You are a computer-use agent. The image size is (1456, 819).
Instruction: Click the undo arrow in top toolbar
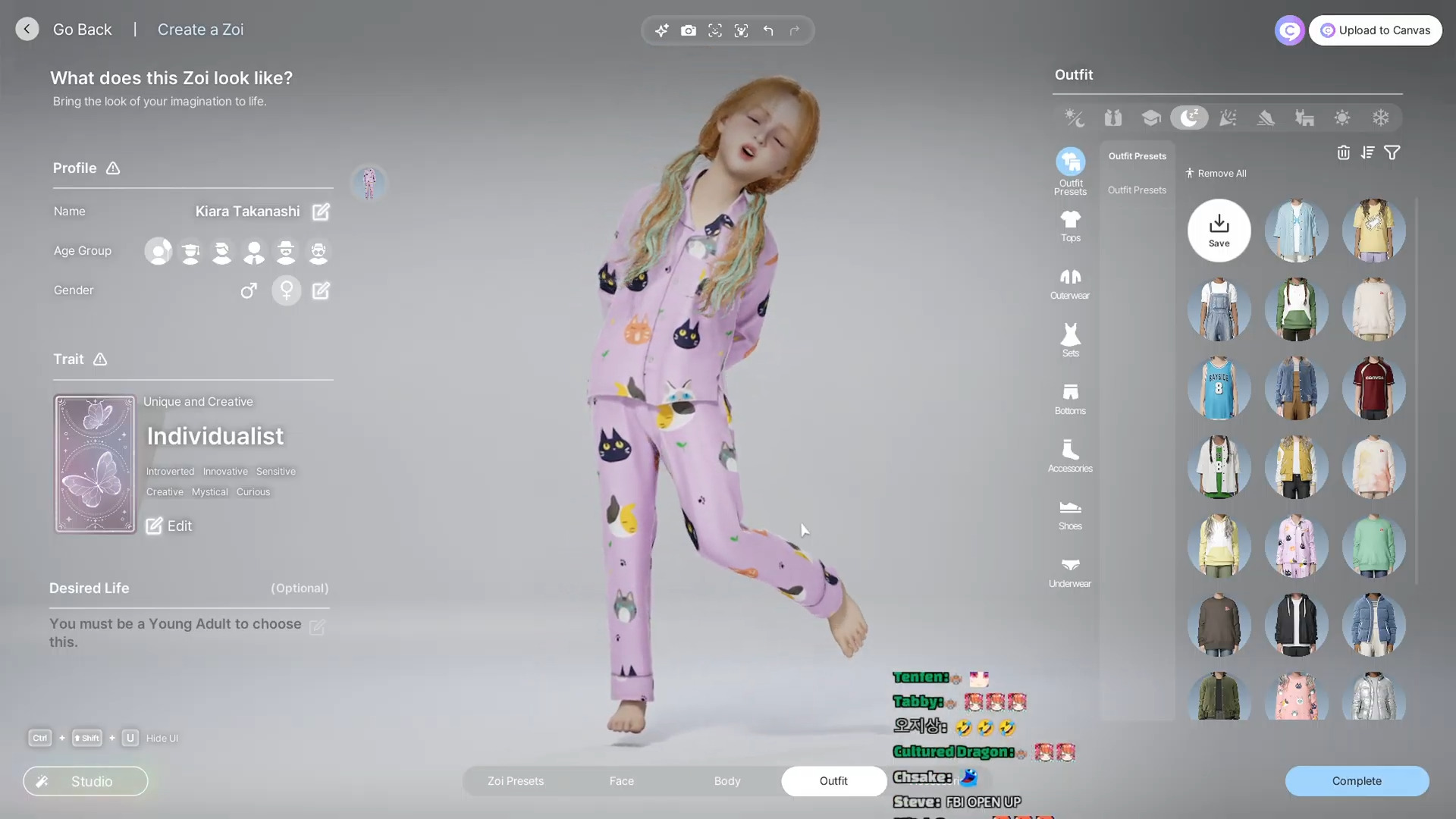(x=768, y=30)
